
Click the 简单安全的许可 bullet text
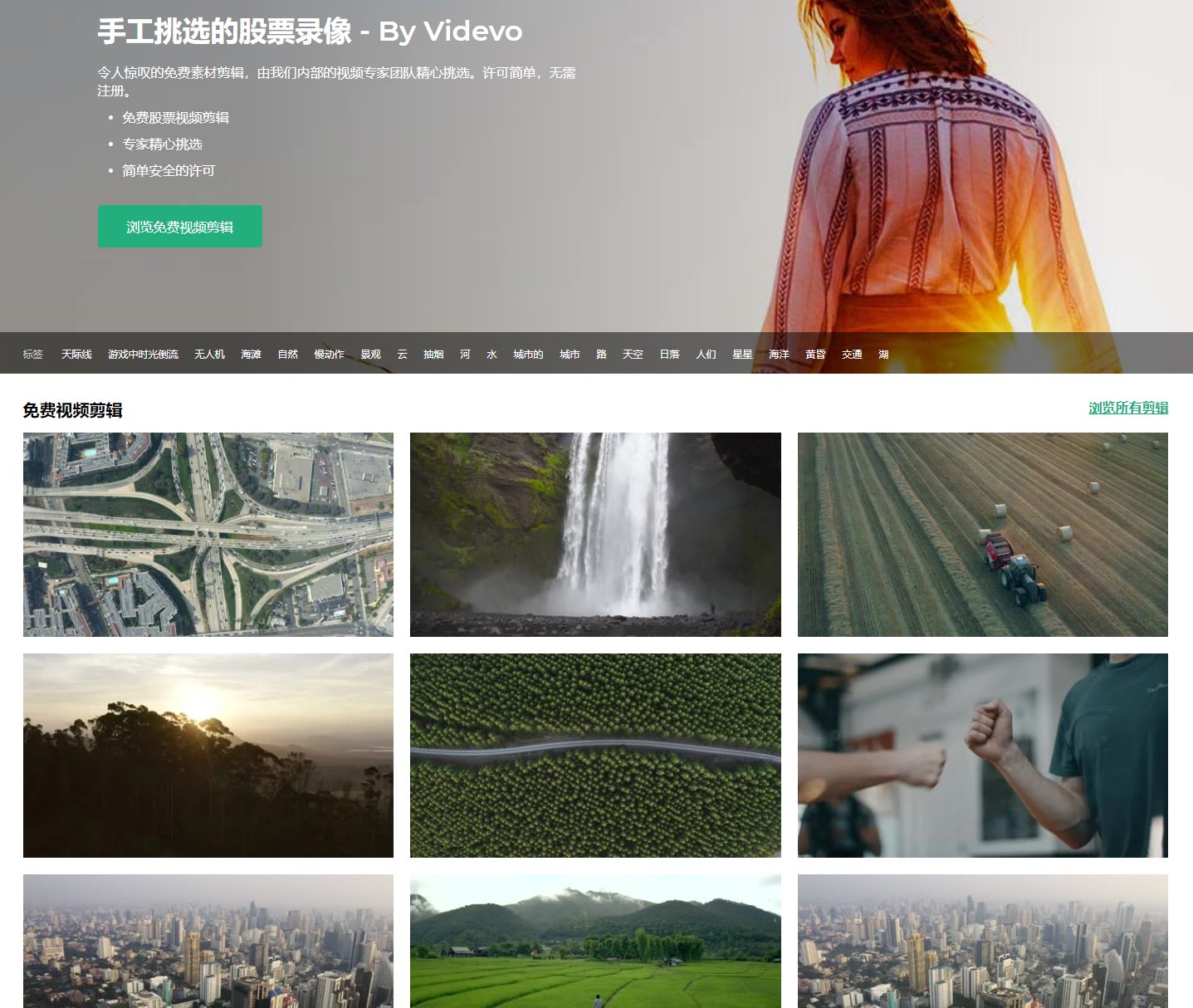coord(169,171)
